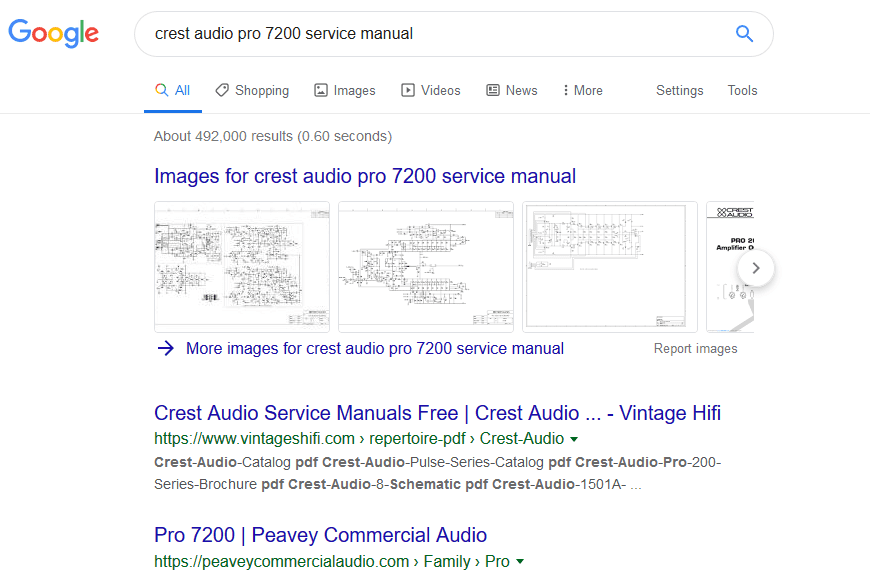The height and width of the screenshot is (576, 870).
Task: Expand the More menu
Action: coord(582,90)
